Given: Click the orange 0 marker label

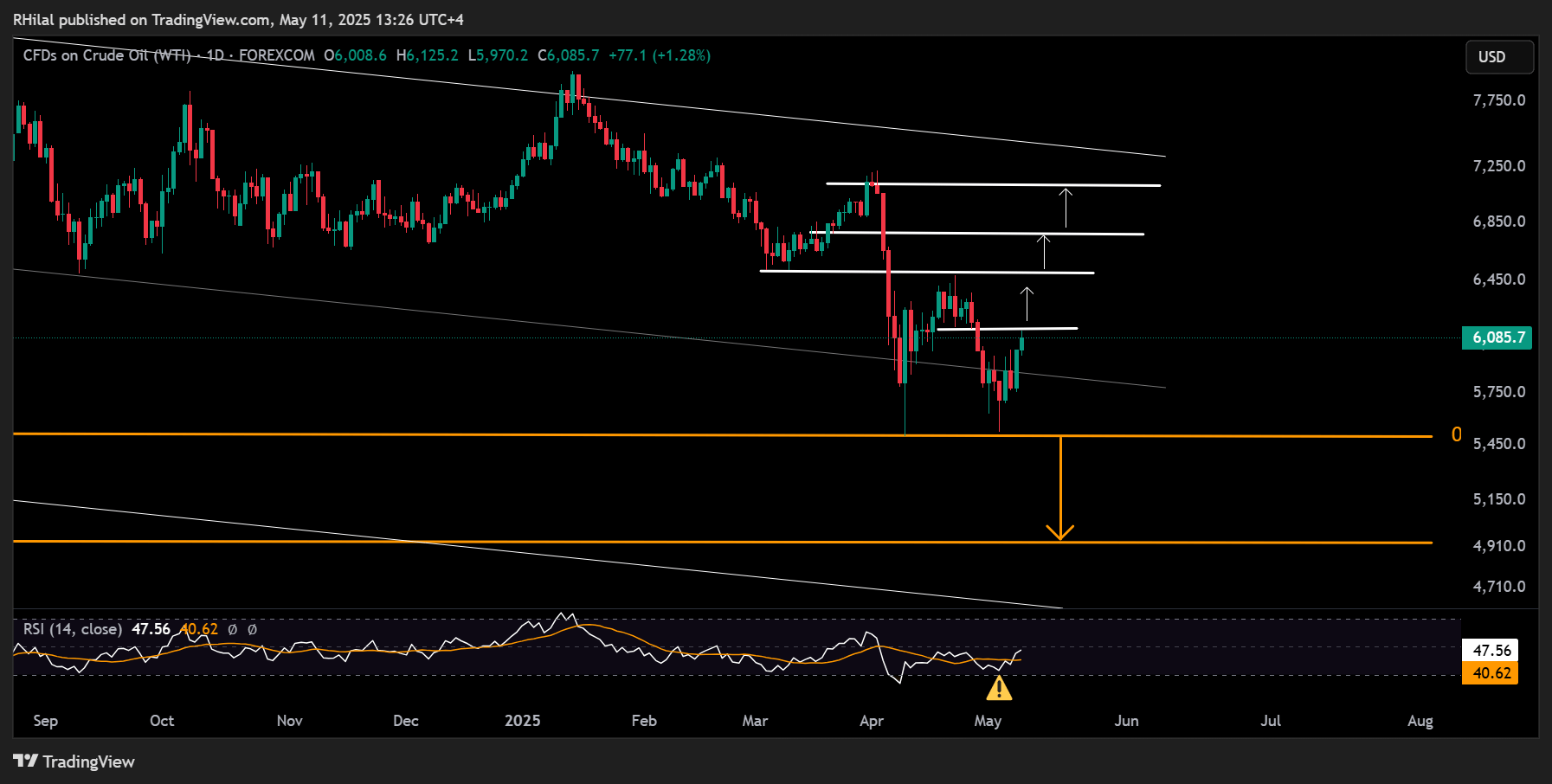Looking at the screenshot, I should click(1456, 434).
